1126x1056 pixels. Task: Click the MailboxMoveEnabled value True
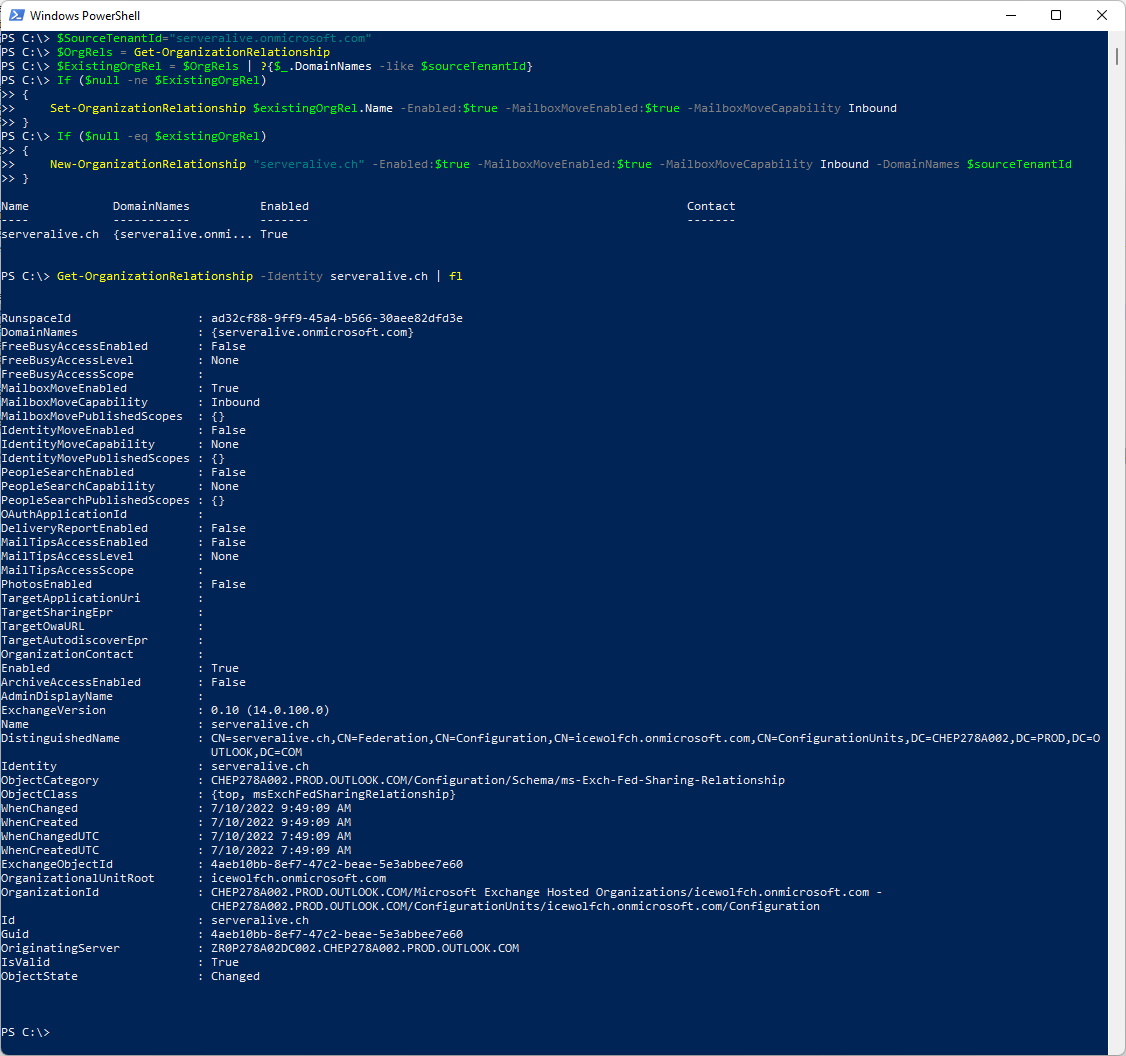pos(225,388)
